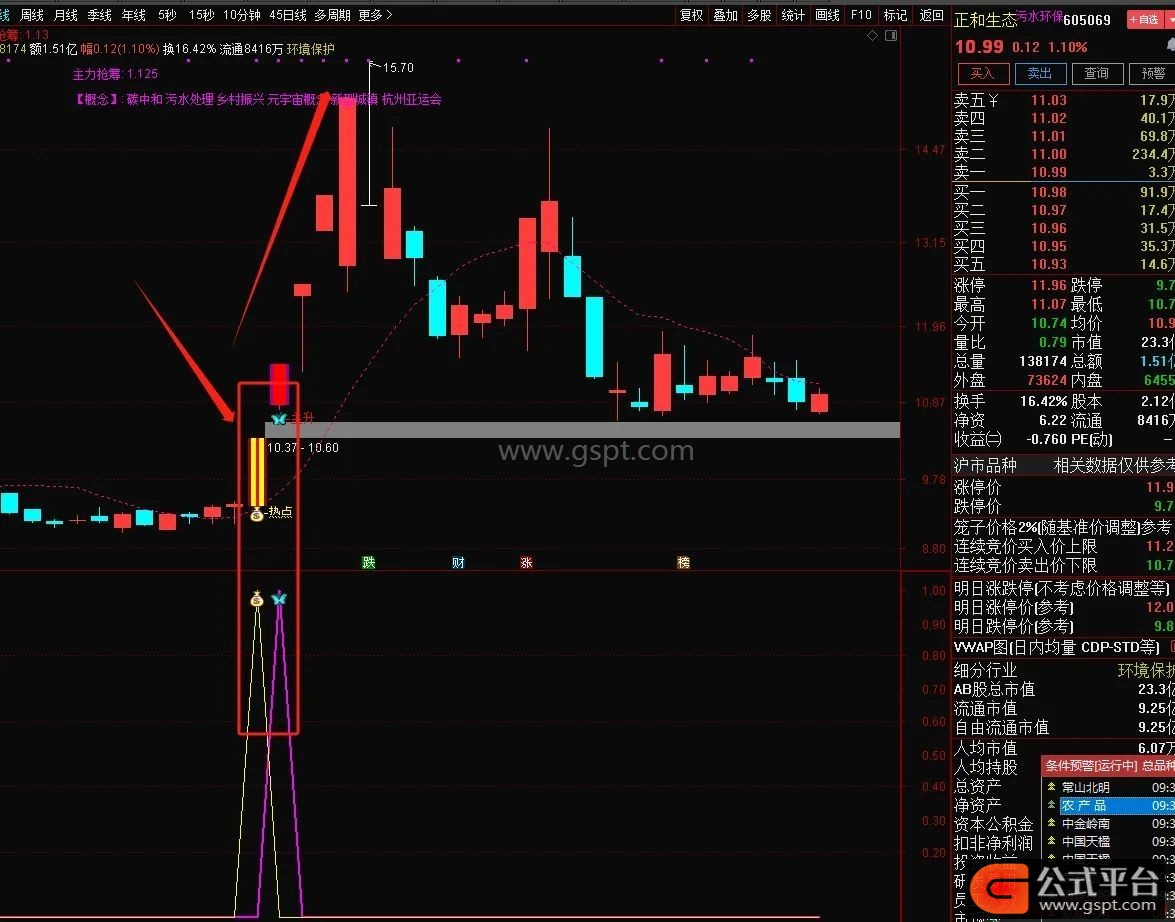This screenshot has height=922, width=1175.
Task: Activate the 画线 drawing tool
Action: click(827, 15)
